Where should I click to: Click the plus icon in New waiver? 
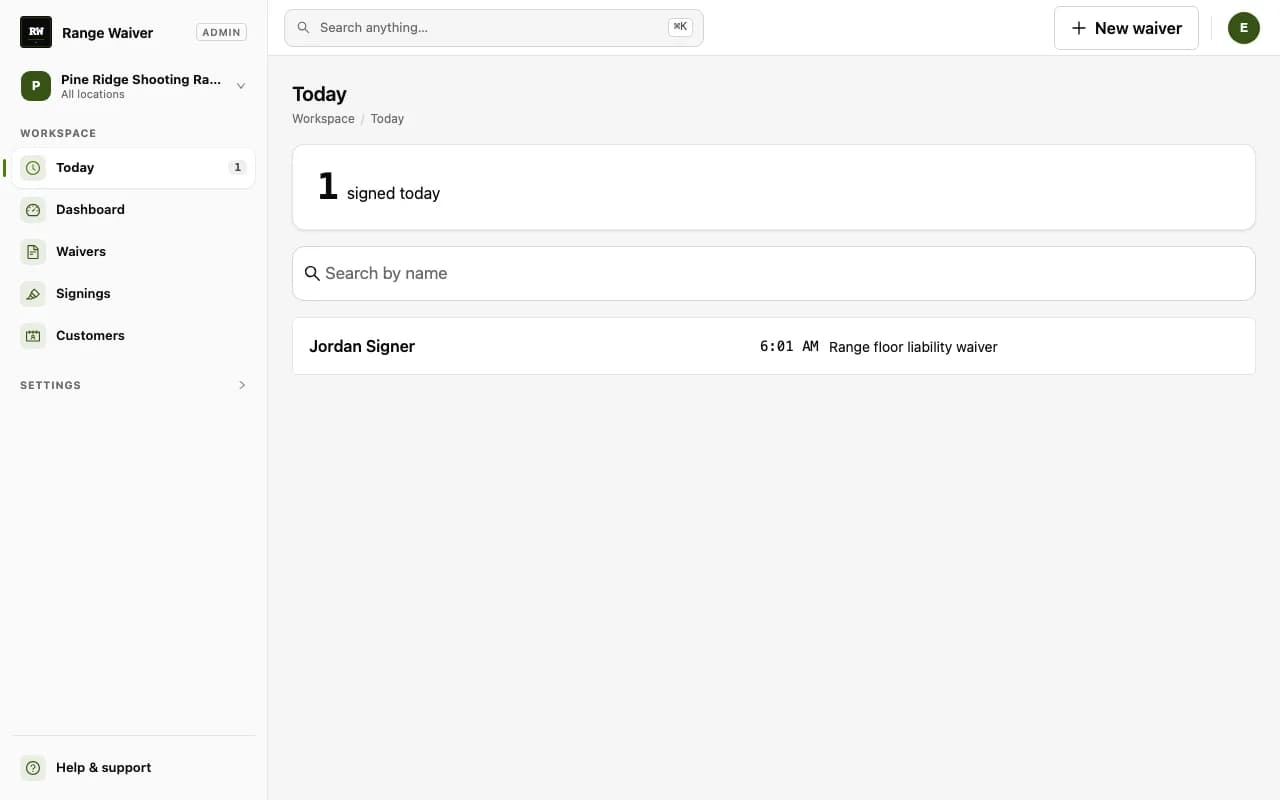point(1079,28)
